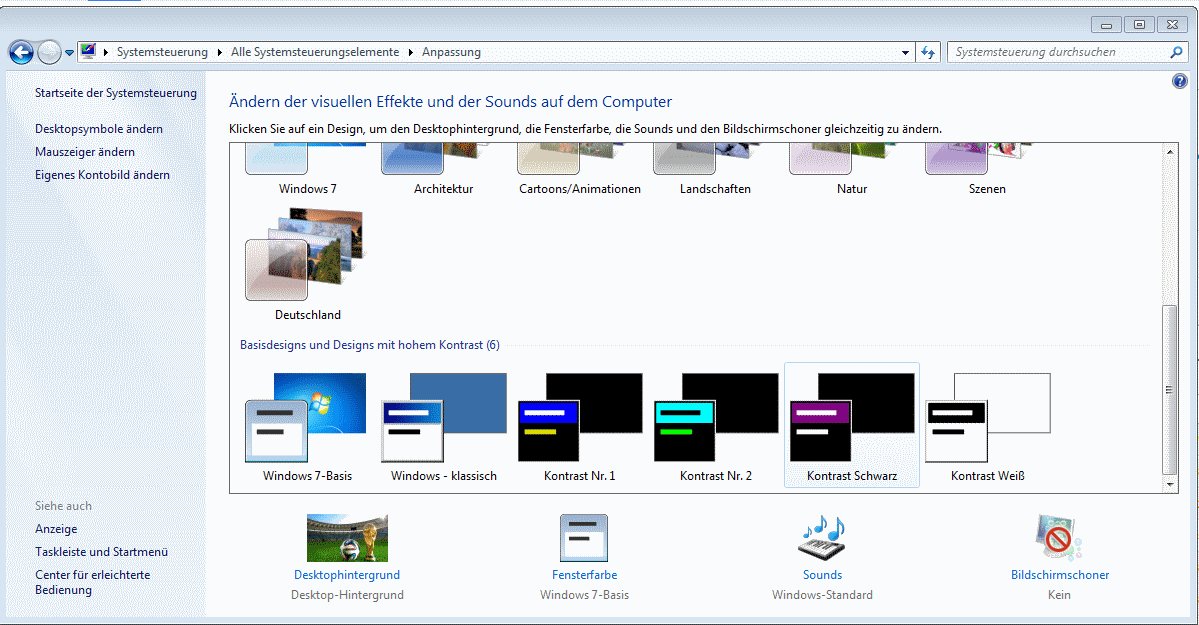Open Sounds via the music notes icon

click(x=822, y=538)
